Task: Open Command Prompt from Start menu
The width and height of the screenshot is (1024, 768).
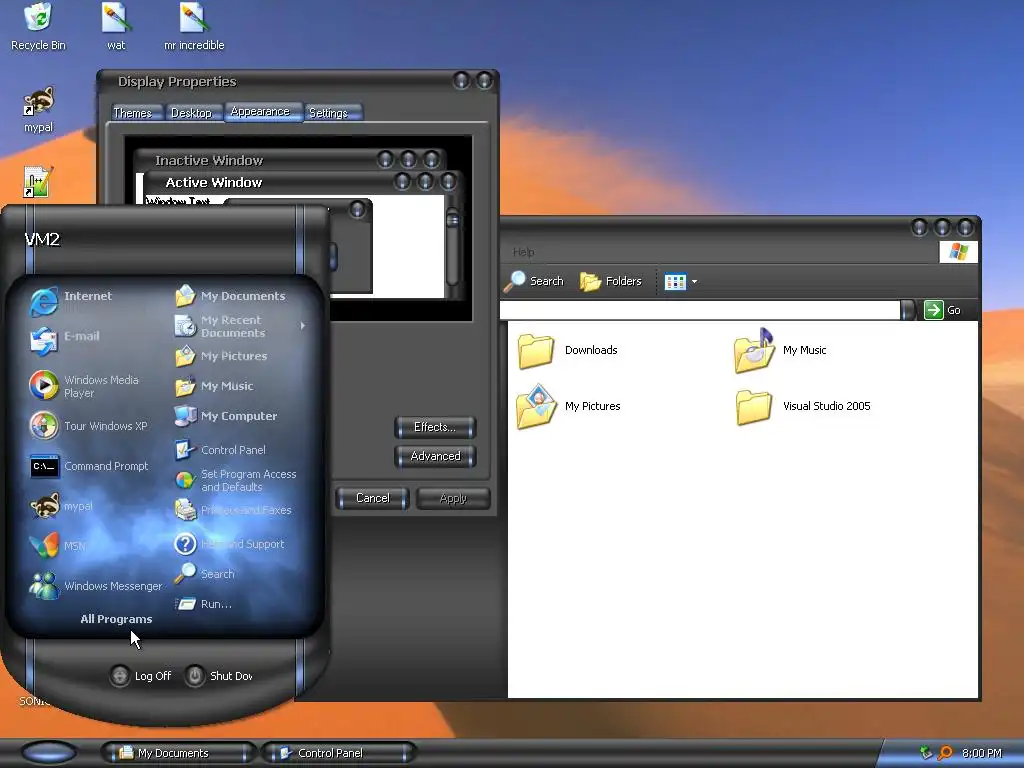Action: pyautogui.click(x=89, y=466)
